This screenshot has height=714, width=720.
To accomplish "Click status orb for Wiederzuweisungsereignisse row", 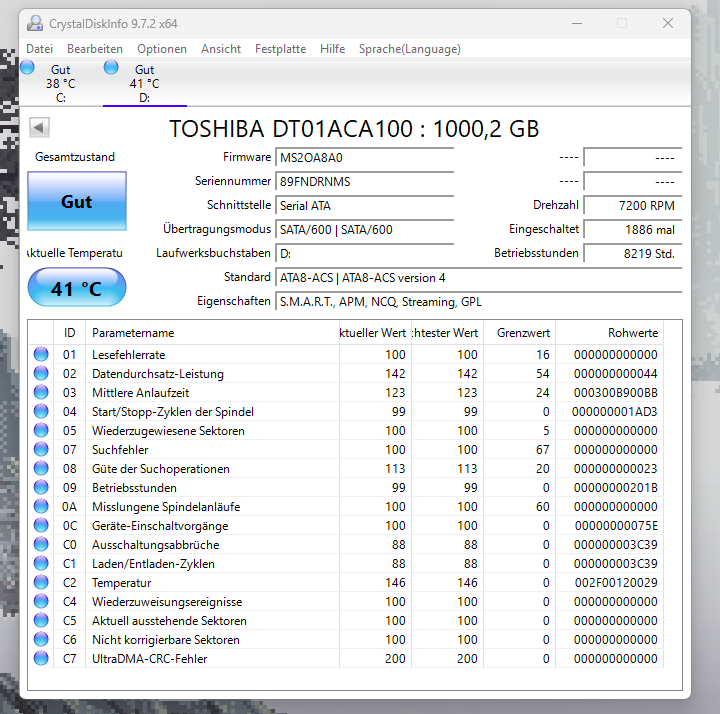I will (41, 601).
